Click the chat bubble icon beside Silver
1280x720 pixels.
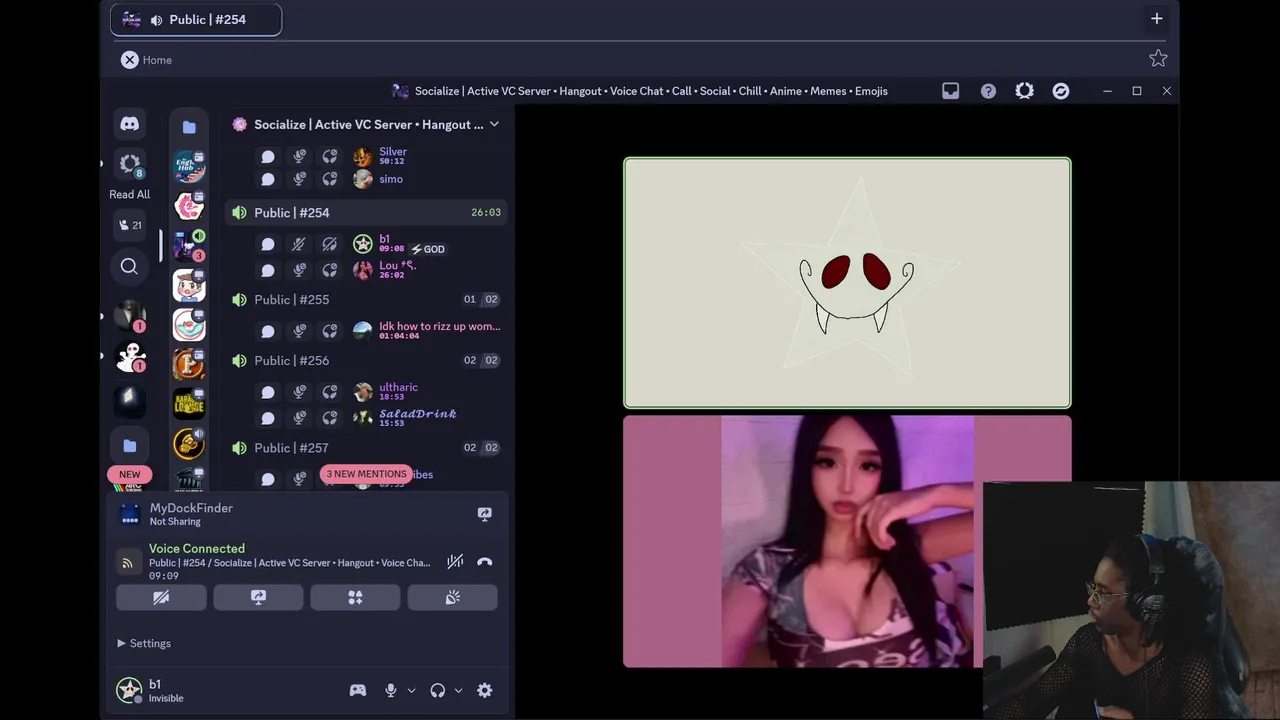click(268, 157)
